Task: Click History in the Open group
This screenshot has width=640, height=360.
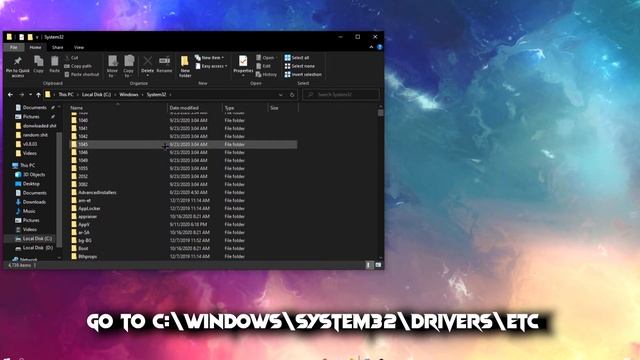Action: [x=266, y=75]
